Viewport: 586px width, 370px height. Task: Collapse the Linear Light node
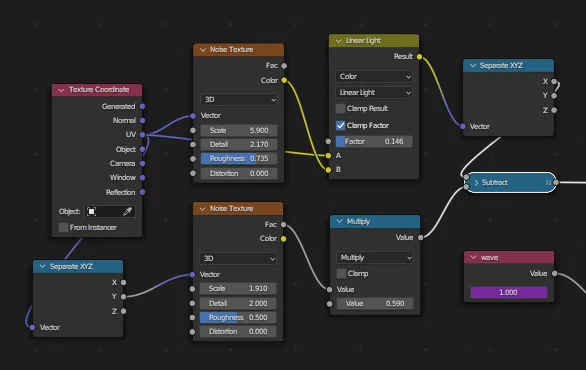pos(339,41)
